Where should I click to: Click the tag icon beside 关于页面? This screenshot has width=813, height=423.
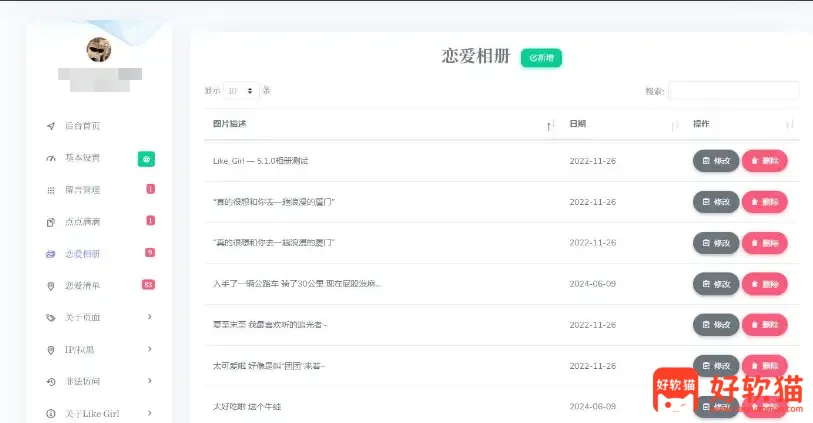(x=51, y=318)
